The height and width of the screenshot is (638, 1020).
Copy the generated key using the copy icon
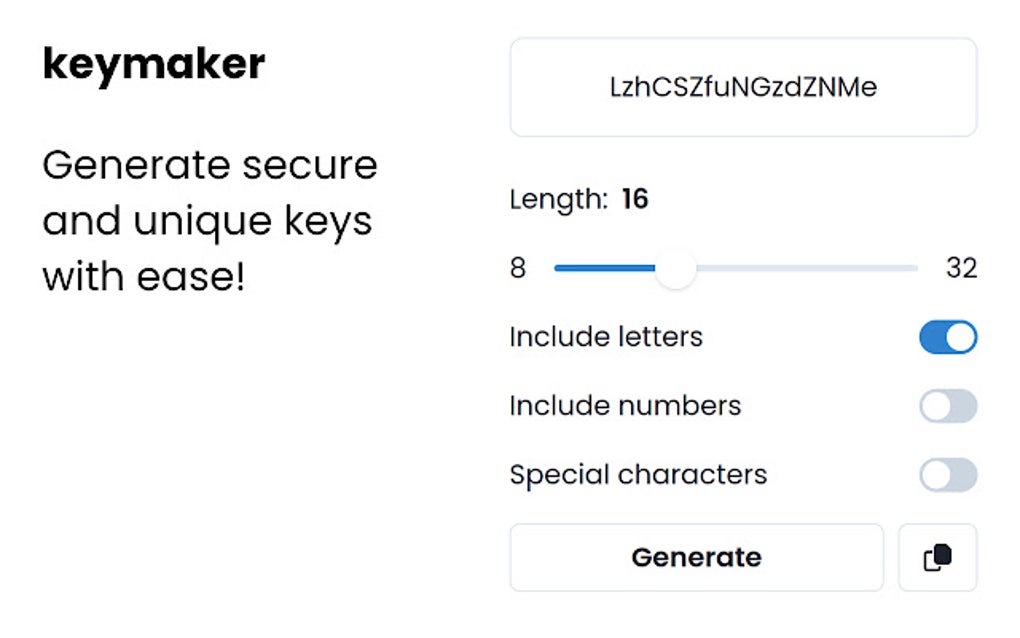937,557
